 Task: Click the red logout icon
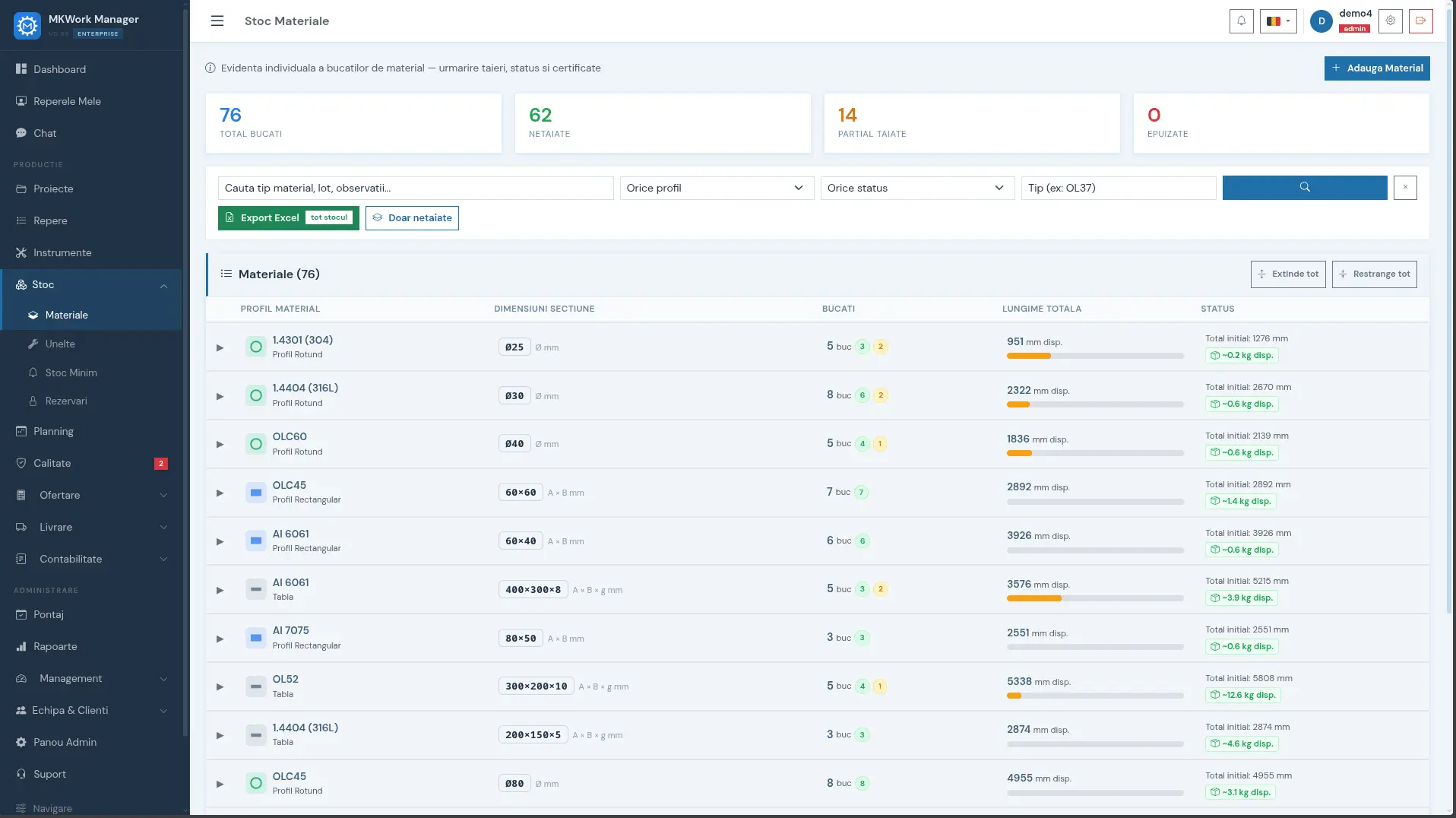click(x=1420, y=21)
